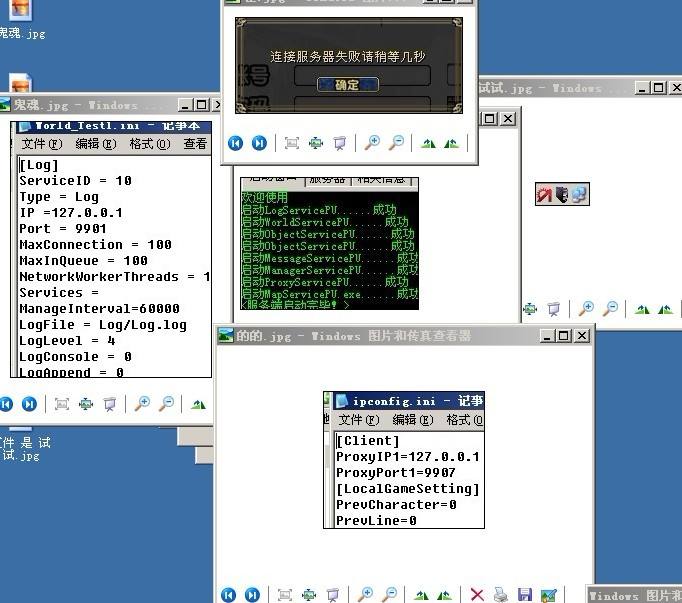Screen dimensions: 682x603
Task: Click the 编辑(E) menu in World_Test1.ini image
Action: click(96, 144)
